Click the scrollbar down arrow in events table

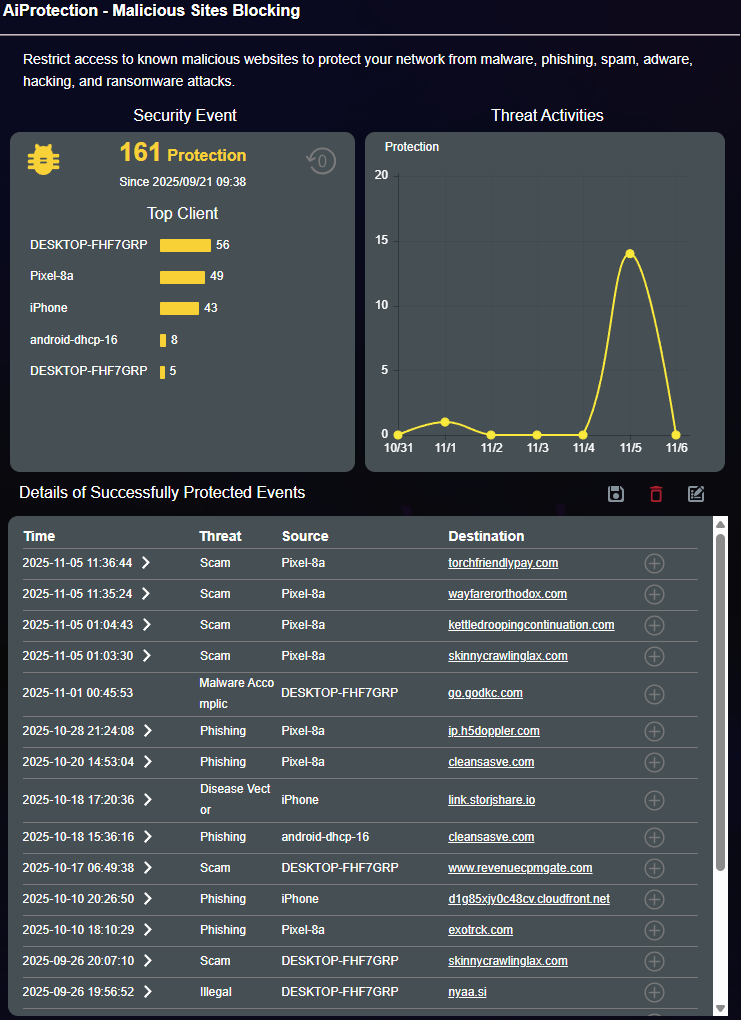[720, 1007]
